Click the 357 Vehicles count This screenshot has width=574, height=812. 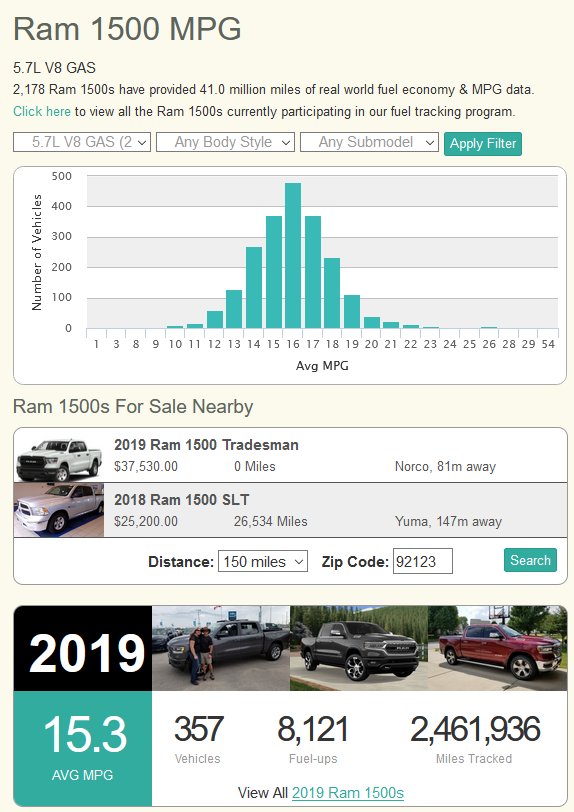pyautogui.click(x=198, y=729)
